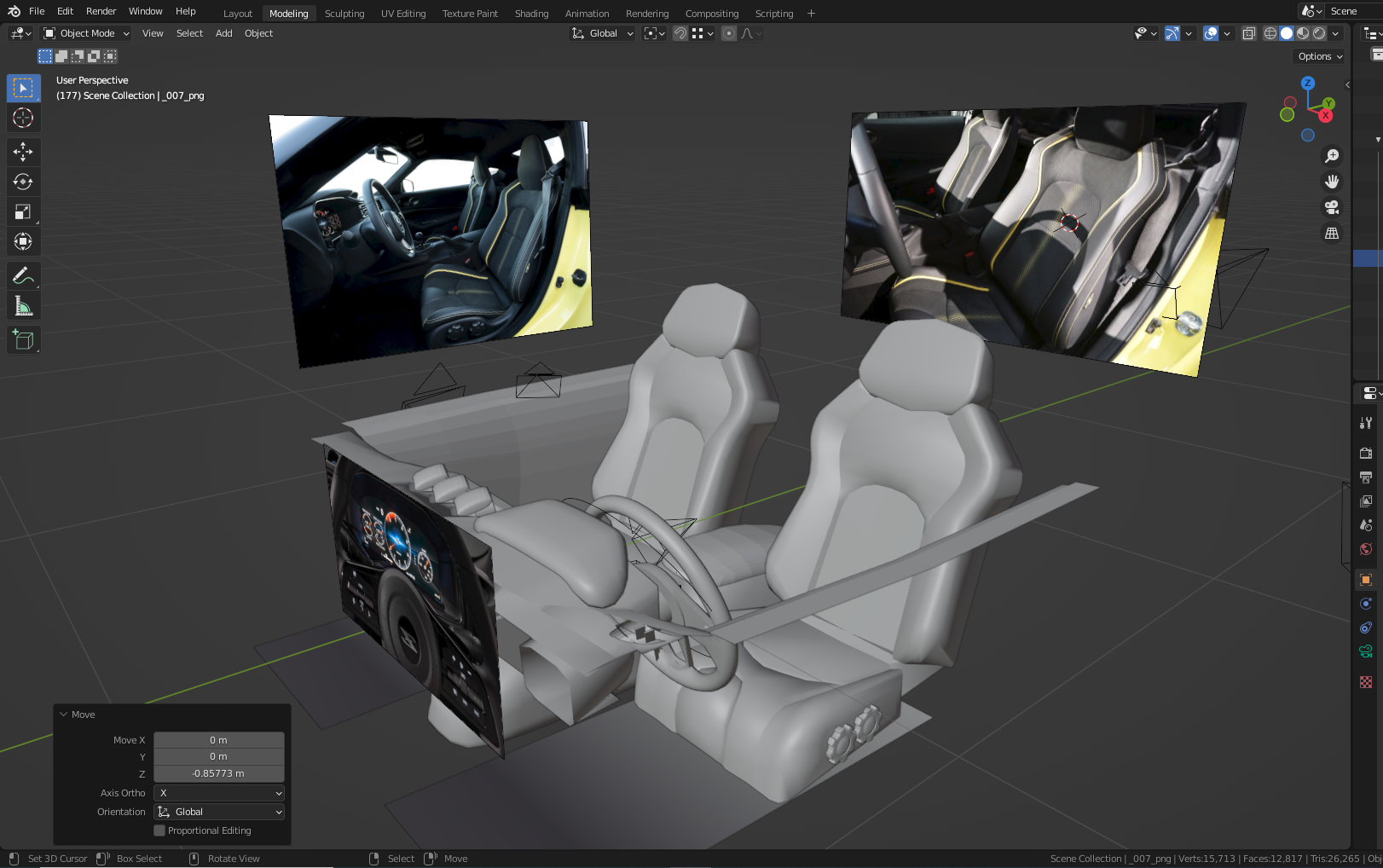Switch to Rendered viewport shading
Image resolution: width=1383 pixels, height=868 pixels.
pos(1319,33)
